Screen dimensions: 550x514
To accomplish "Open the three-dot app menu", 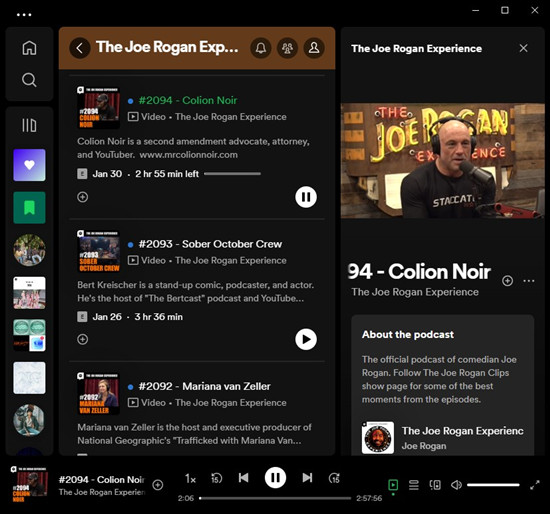I will tap(24, 15).
